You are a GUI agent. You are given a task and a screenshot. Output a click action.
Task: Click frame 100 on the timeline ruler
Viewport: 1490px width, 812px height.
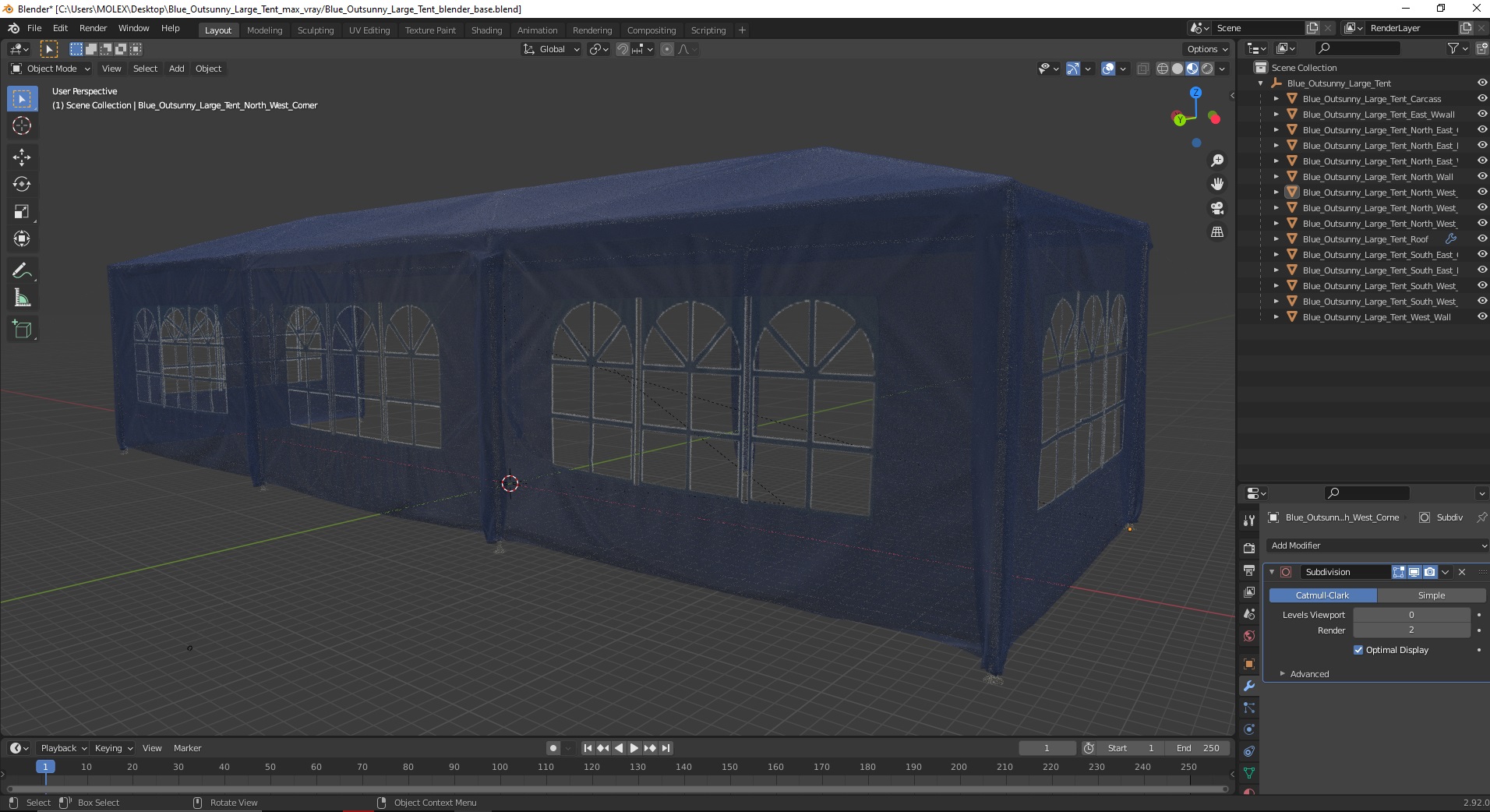[x=500, y=767]
